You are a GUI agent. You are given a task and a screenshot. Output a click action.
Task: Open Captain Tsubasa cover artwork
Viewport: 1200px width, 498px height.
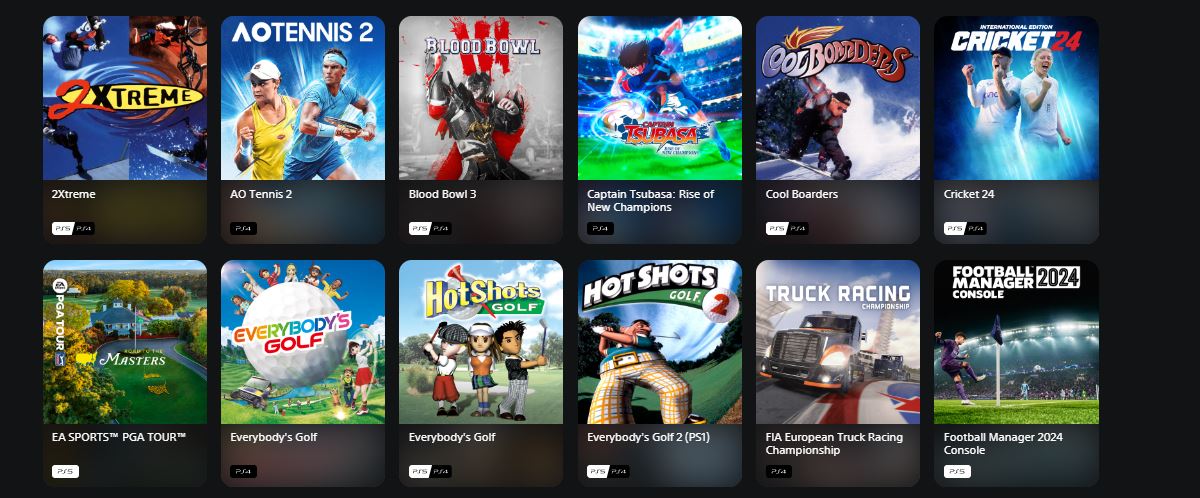660,98
